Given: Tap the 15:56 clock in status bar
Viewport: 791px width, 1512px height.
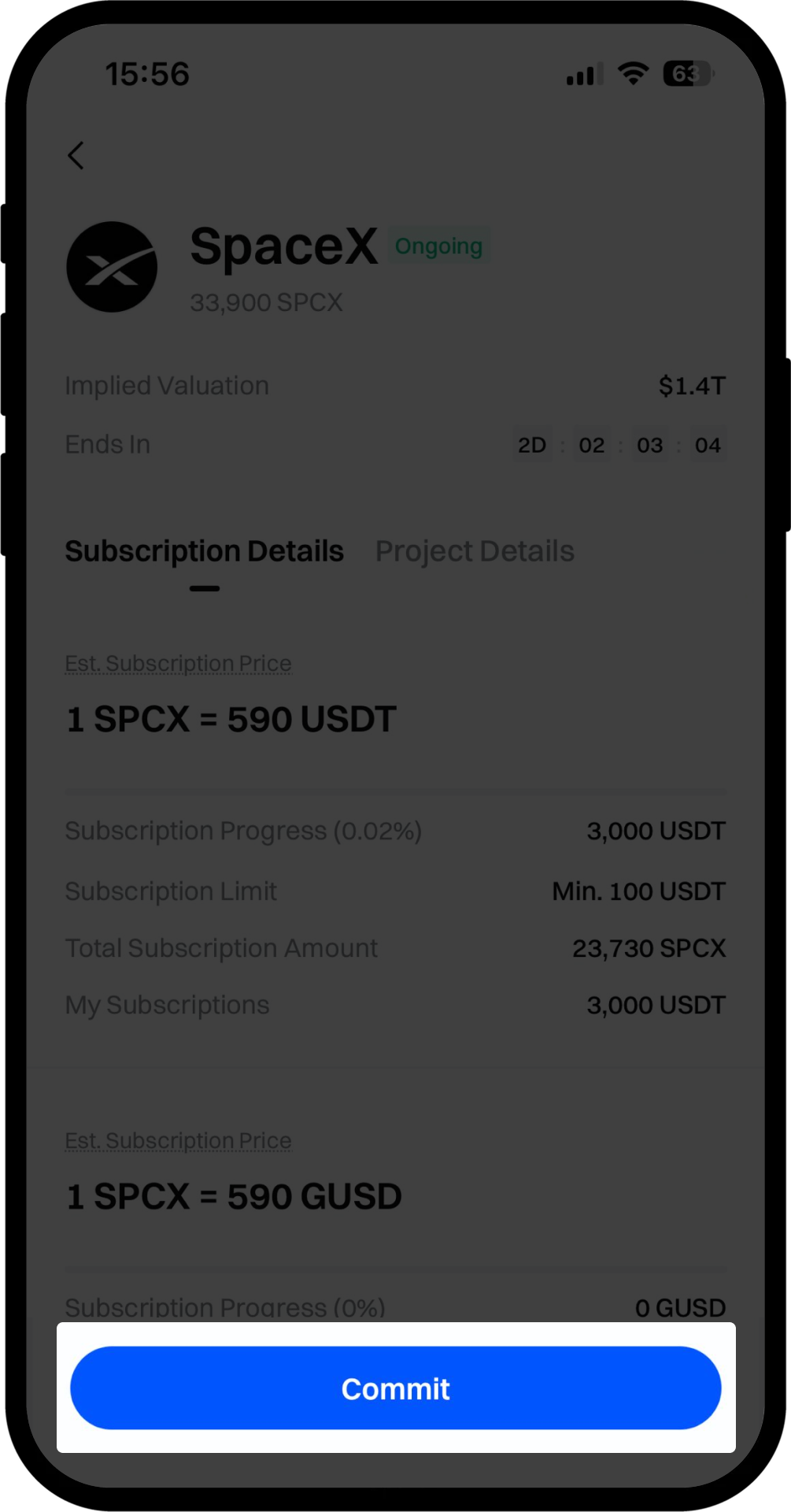Looking at the screenshot, I should [147, 74].
